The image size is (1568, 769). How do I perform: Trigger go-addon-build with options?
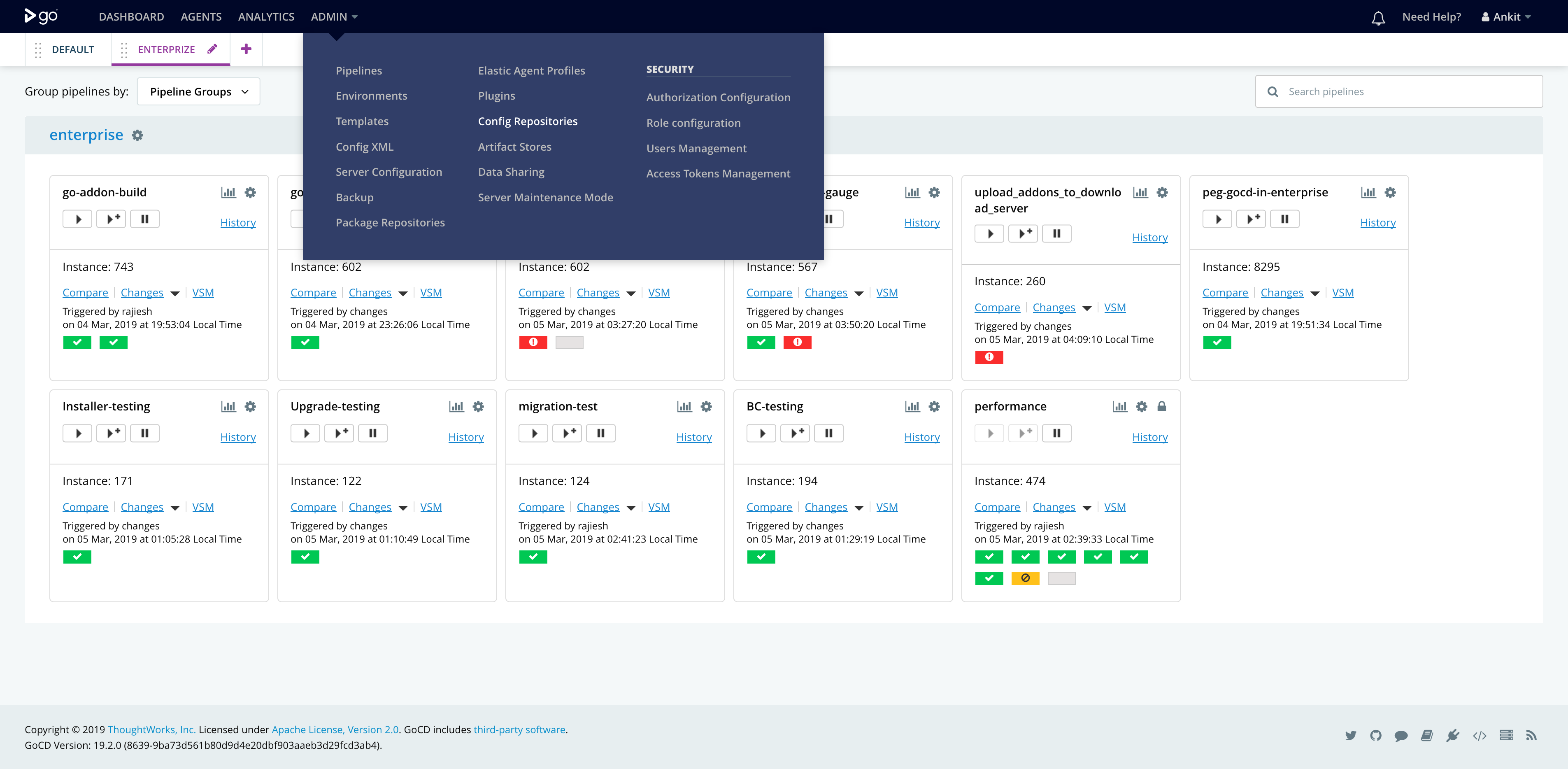click(x=112, y=219)
